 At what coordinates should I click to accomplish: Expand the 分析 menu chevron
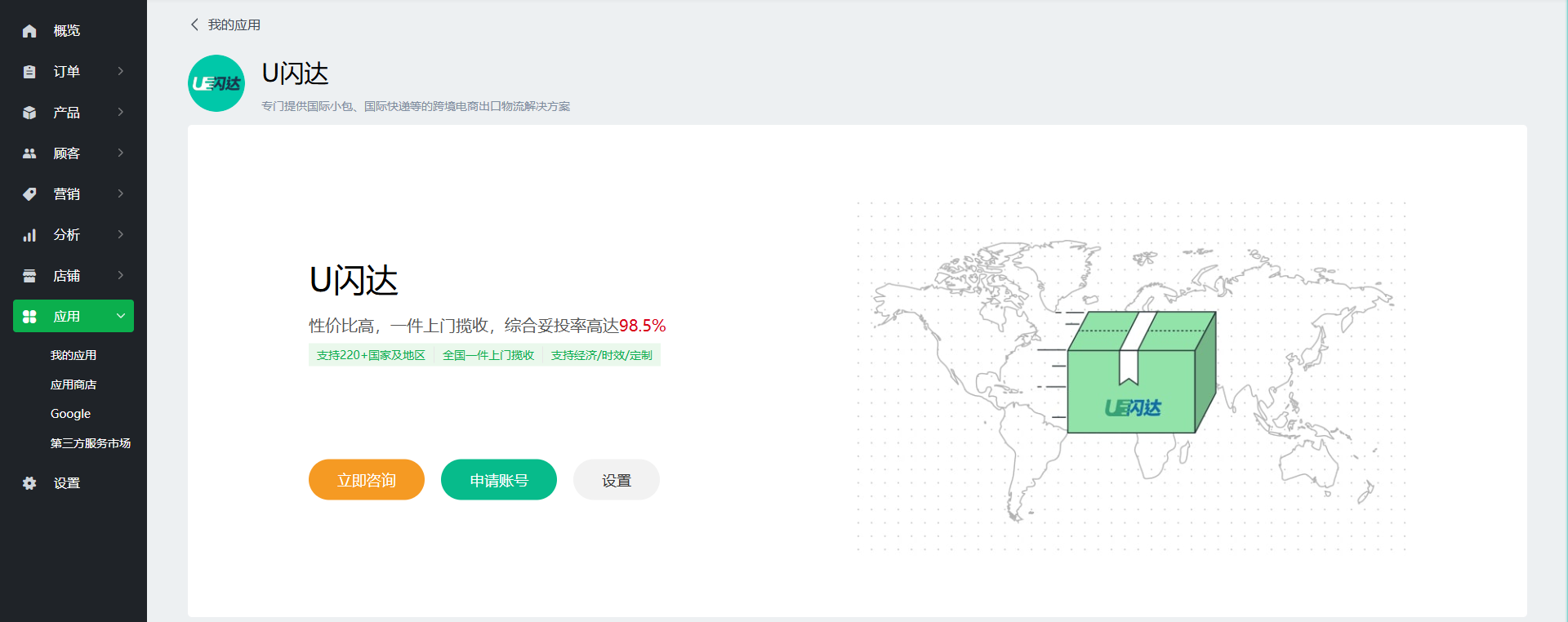(x=121, y=234)
